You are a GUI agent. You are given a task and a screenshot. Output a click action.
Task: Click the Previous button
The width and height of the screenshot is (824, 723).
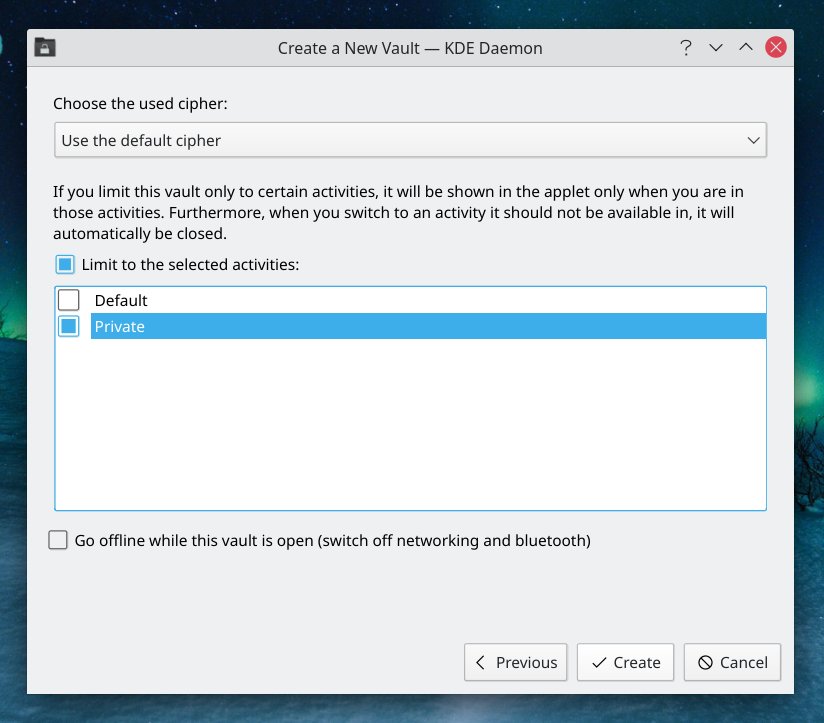point(515,662)
